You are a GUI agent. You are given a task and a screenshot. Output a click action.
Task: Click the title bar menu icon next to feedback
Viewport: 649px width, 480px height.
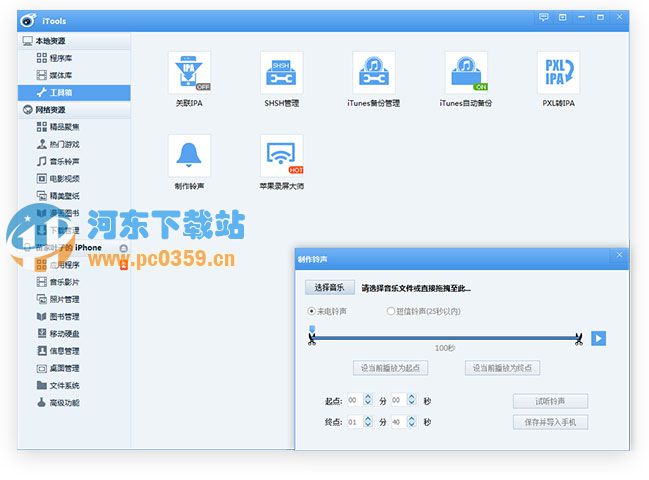(562, 17)
